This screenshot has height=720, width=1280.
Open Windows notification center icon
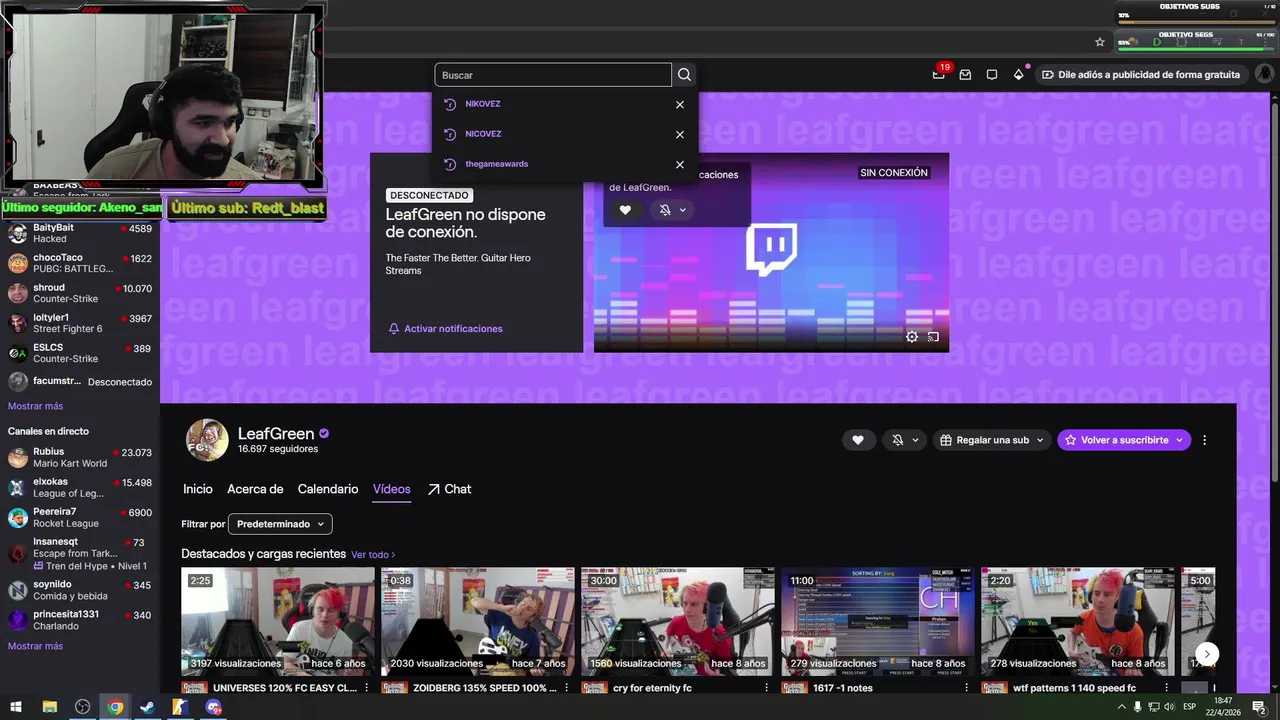tap(1259, 707)
